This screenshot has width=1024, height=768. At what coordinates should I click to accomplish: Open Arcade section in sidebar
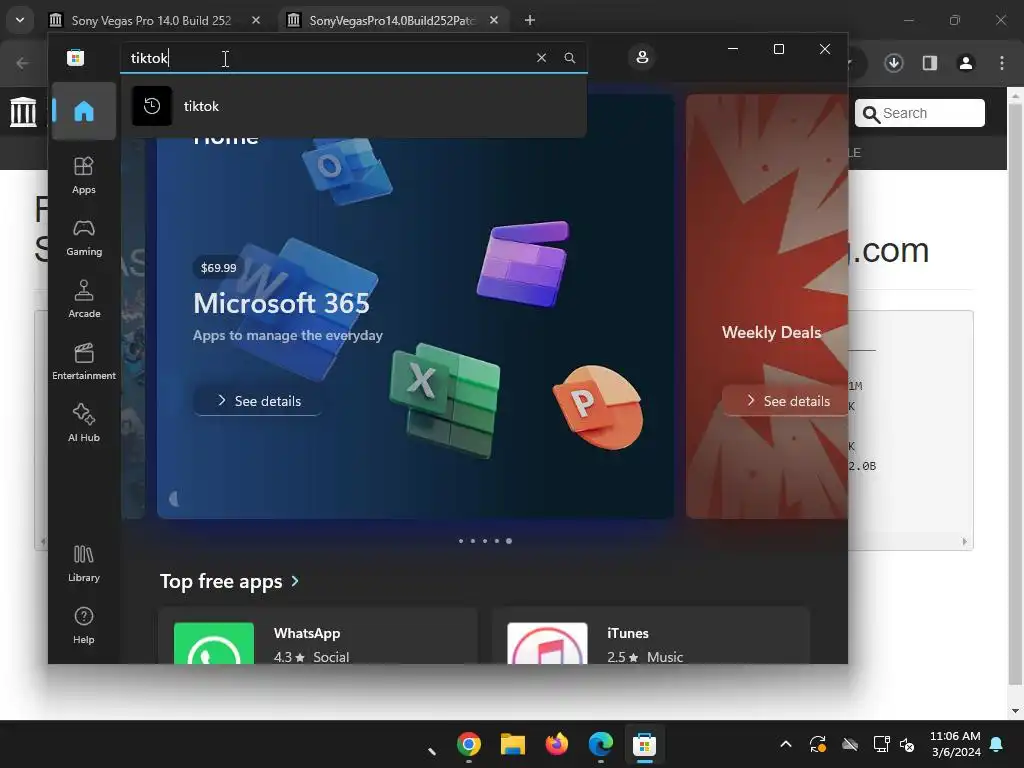pos(84,300)
